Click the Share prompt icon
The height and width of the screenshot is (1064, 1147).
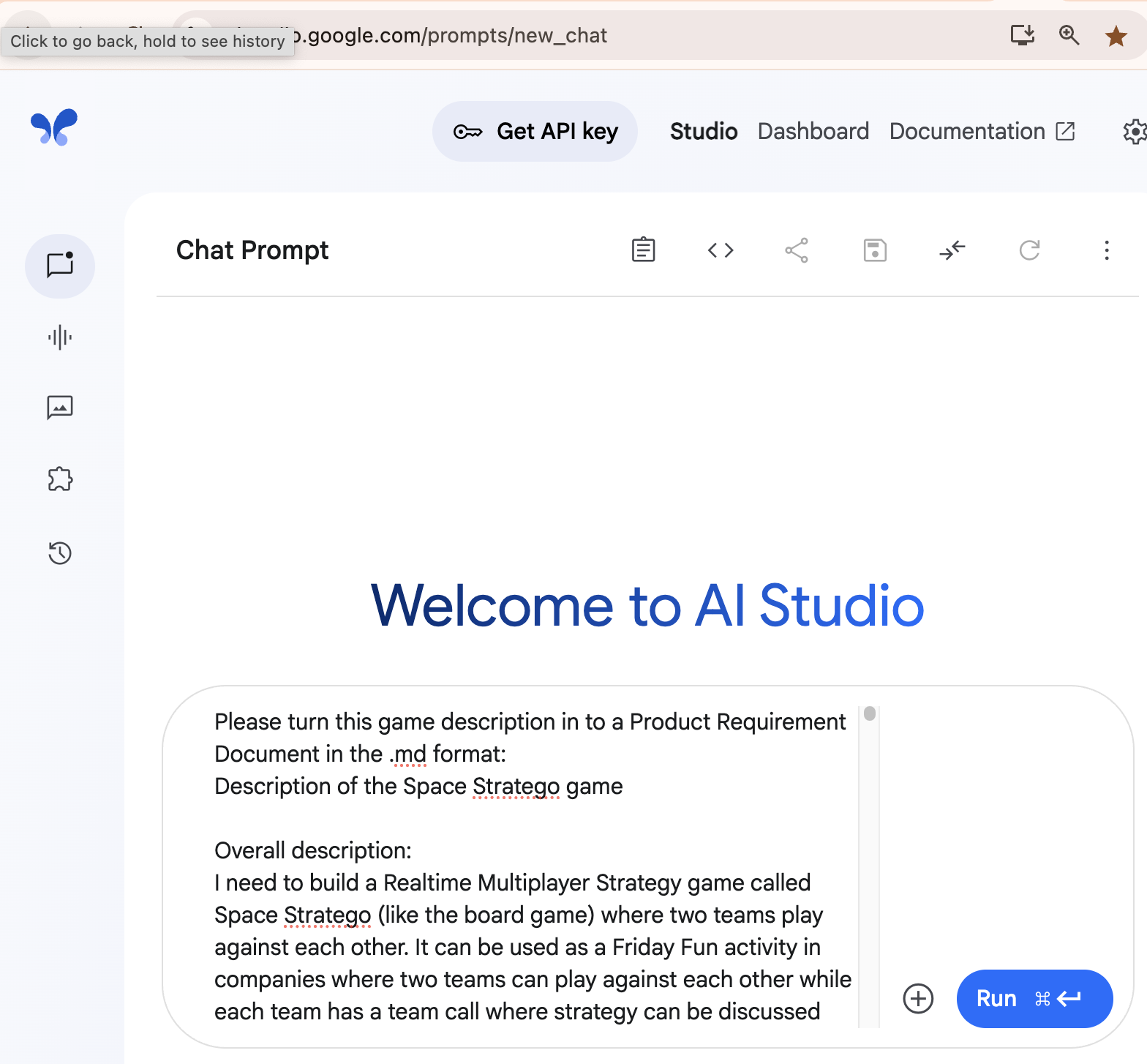[797, 250]
